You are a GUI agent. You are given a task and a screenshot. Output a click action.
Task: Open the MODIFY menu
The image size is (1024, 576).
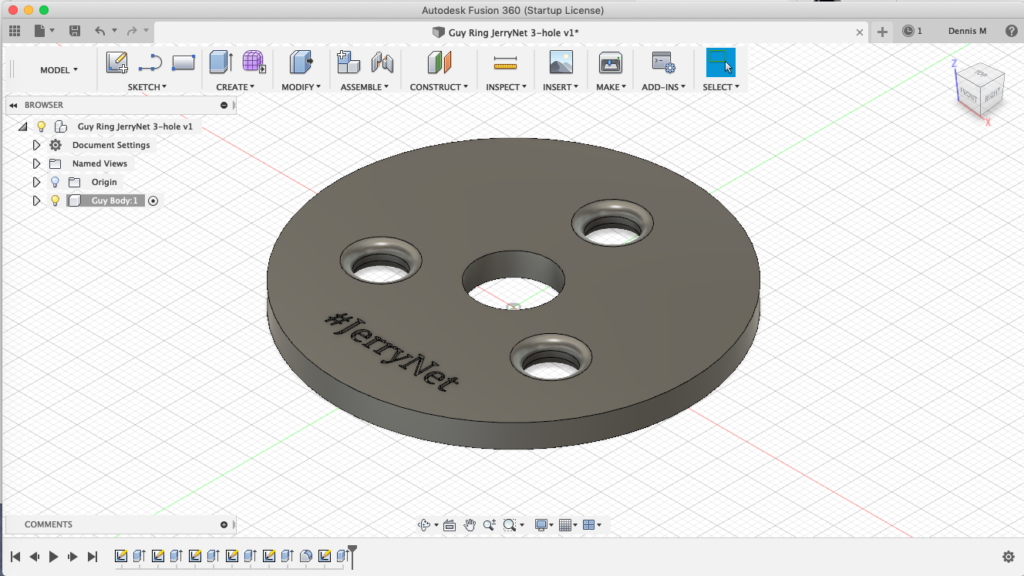pyautogui.click(x=301, y=87)
